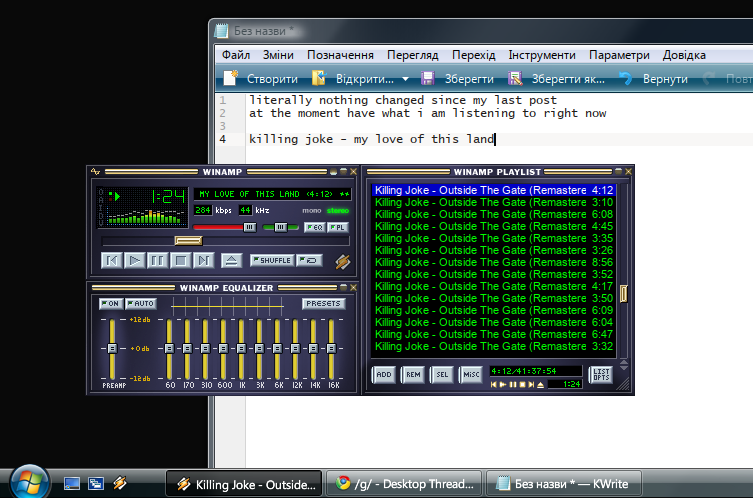Open equalizer PRESETS menu
This screenshot has height=498, width=753.
pyautogui.click(x=323, y=304)
